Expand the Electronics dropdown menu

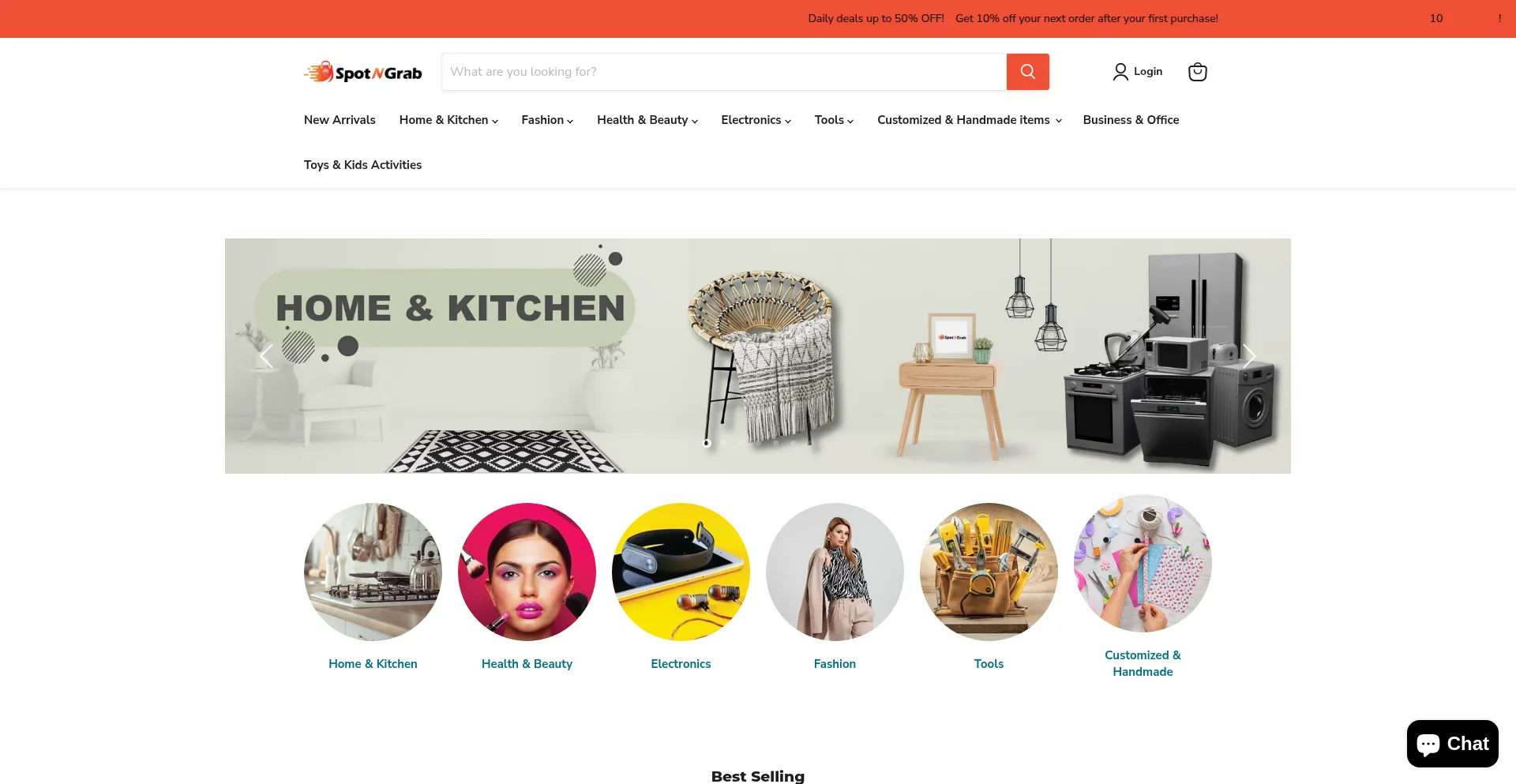(x=756, y=120)
